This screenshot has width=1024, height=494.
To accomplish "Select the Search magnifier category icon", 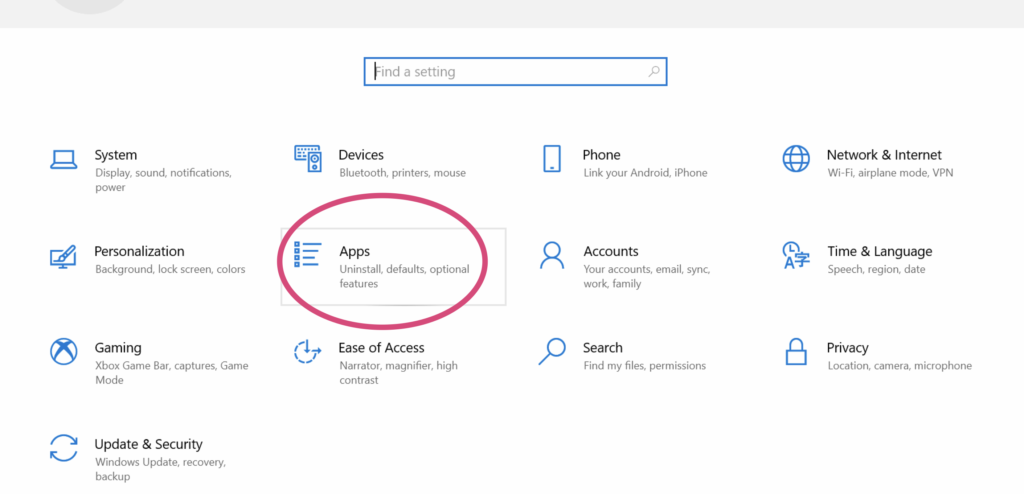I will click(552, 352).
